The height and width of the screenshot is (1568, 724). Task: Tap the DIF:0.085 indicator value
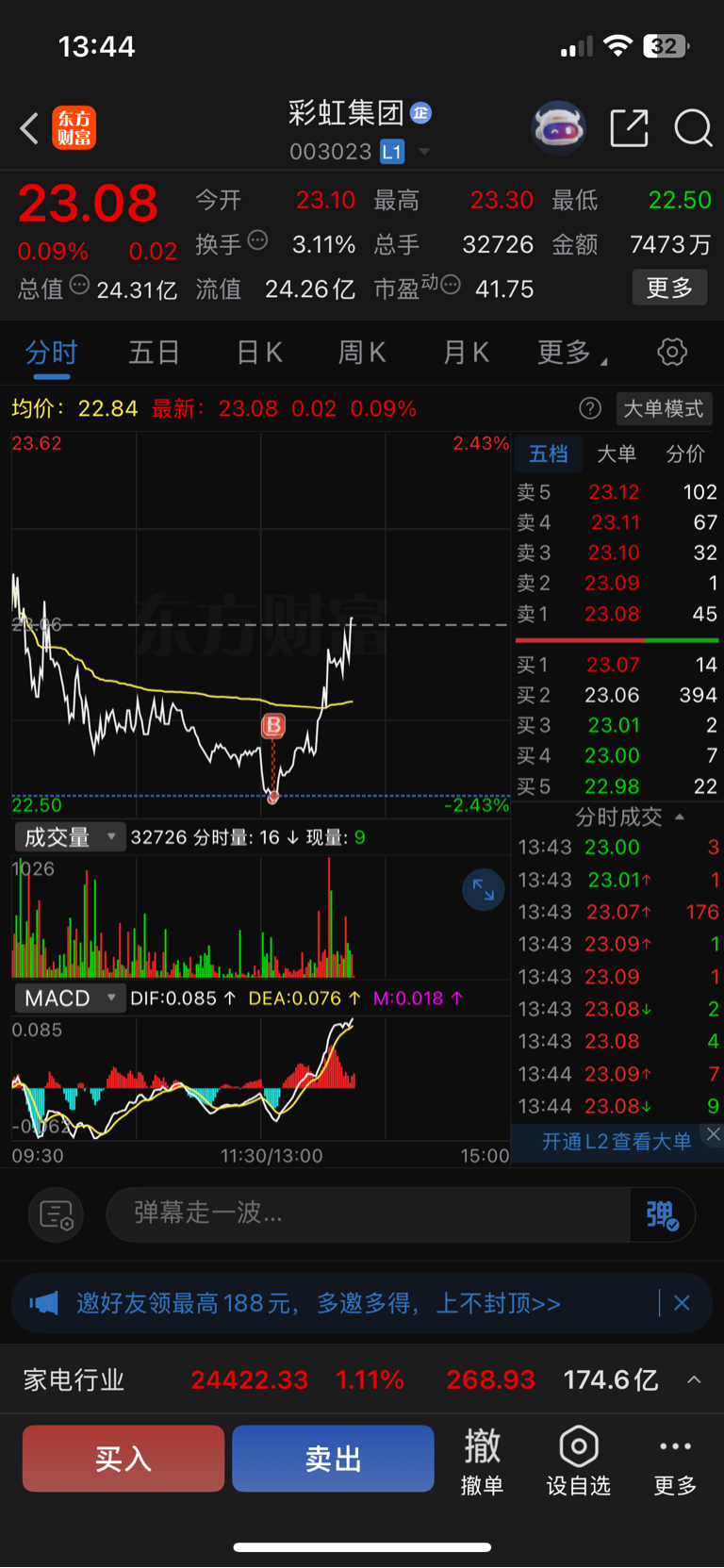pos(183,999)
